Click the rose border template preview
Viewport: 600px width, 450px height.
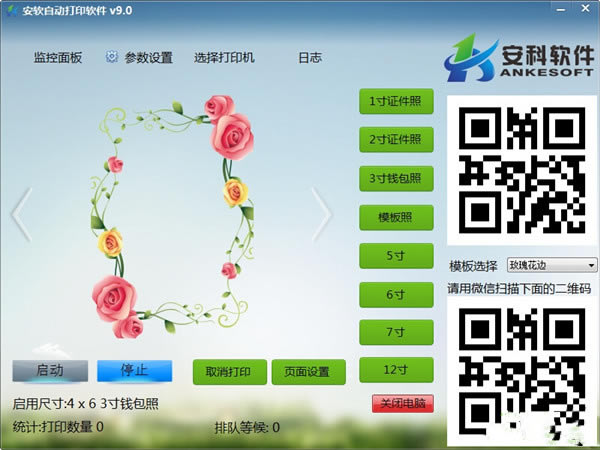point(172,216)
